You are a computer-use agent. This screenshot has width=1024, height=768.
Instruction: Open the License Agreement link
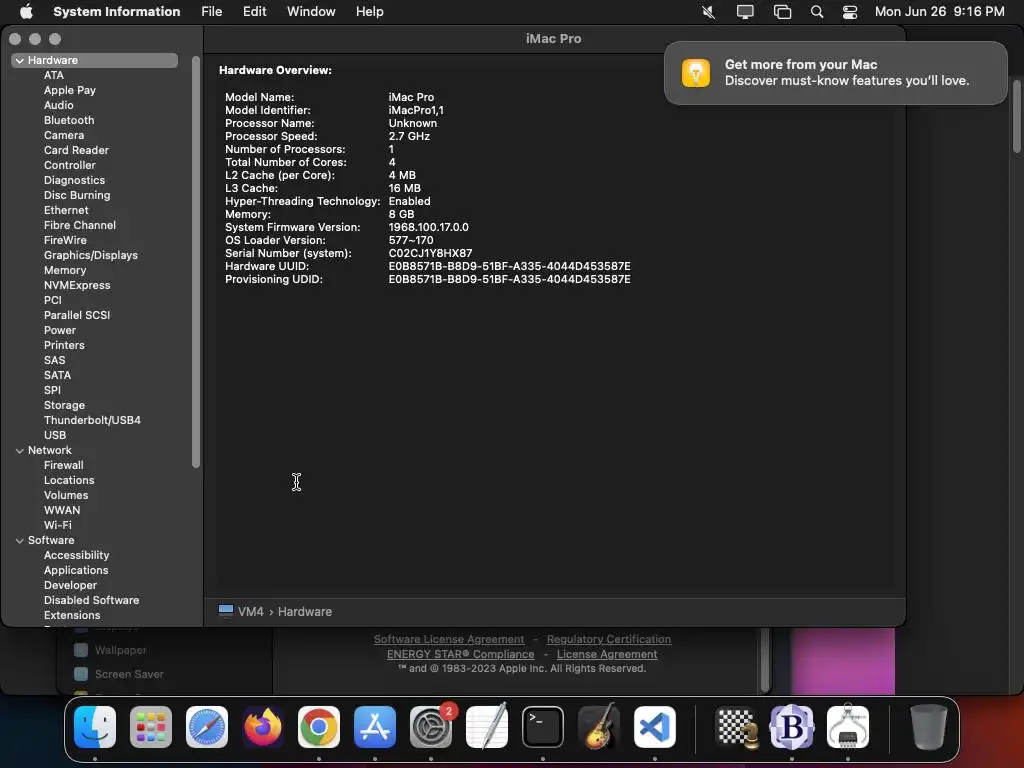[607, 654]
